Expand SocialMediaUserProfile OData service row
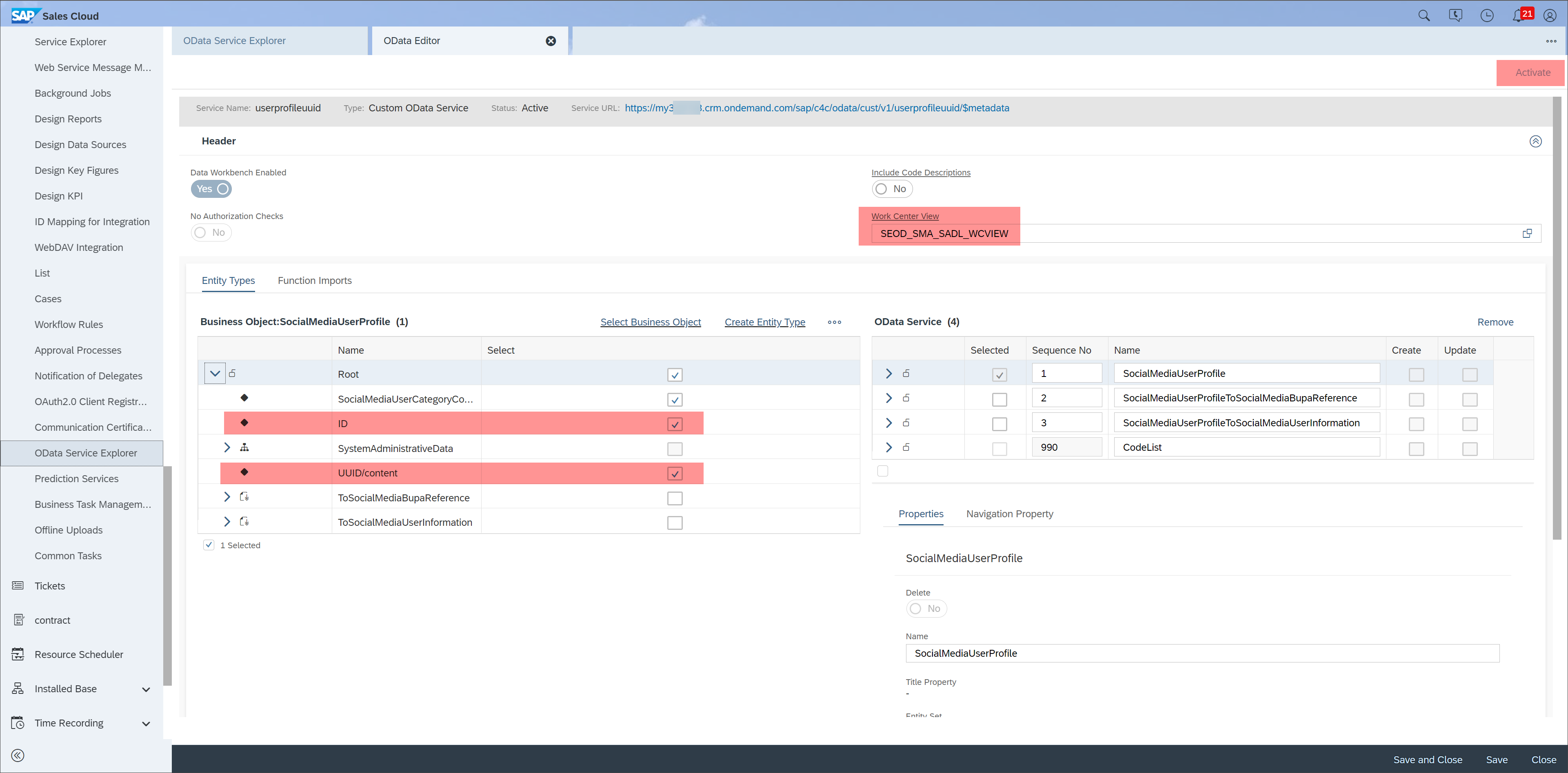Image resolution: width=1568 pixels, height=773 pixels. (x=889, y=373)
